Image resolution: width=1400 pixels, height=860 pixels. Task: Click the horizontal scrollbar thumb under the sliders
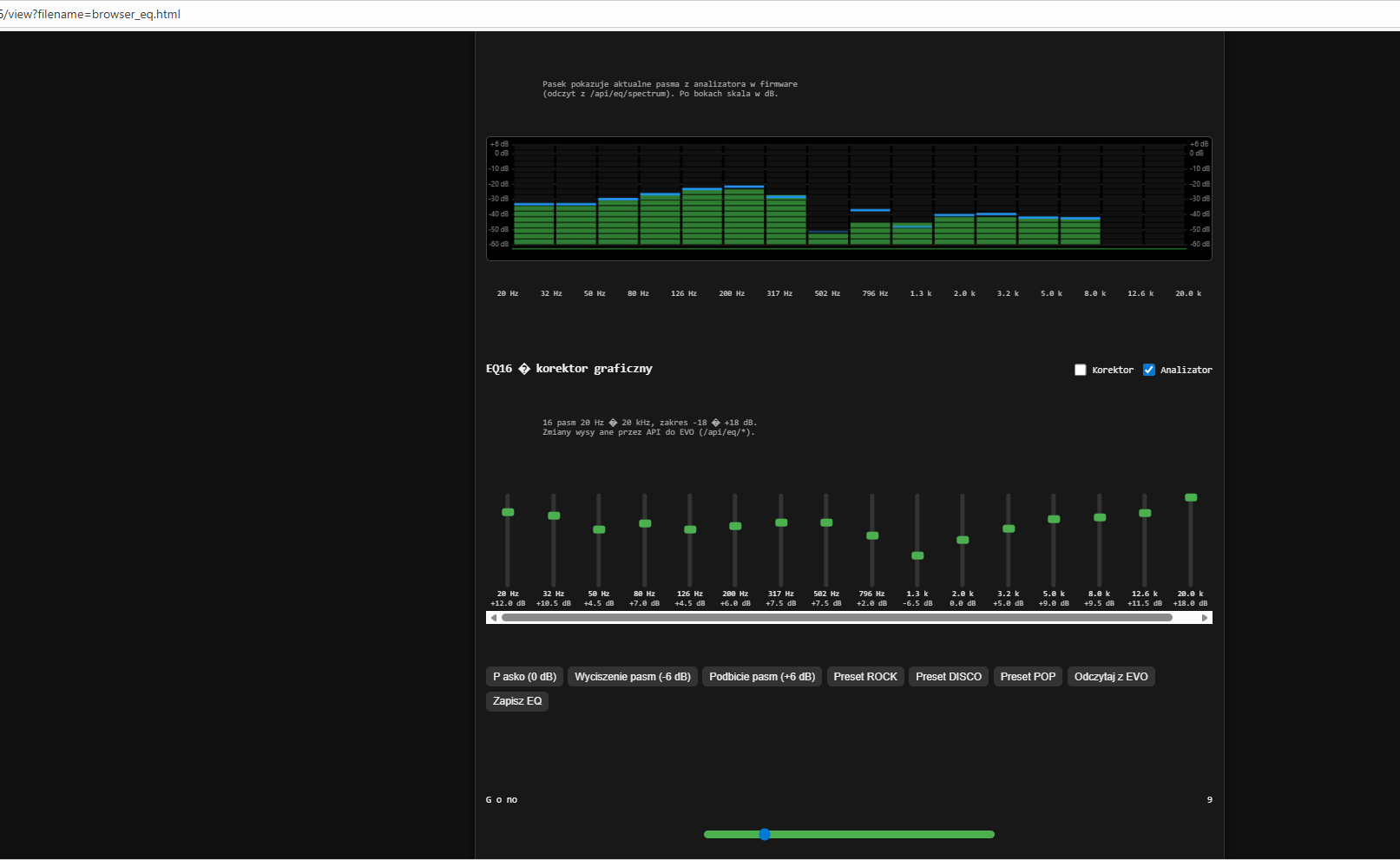click(837, 618)
